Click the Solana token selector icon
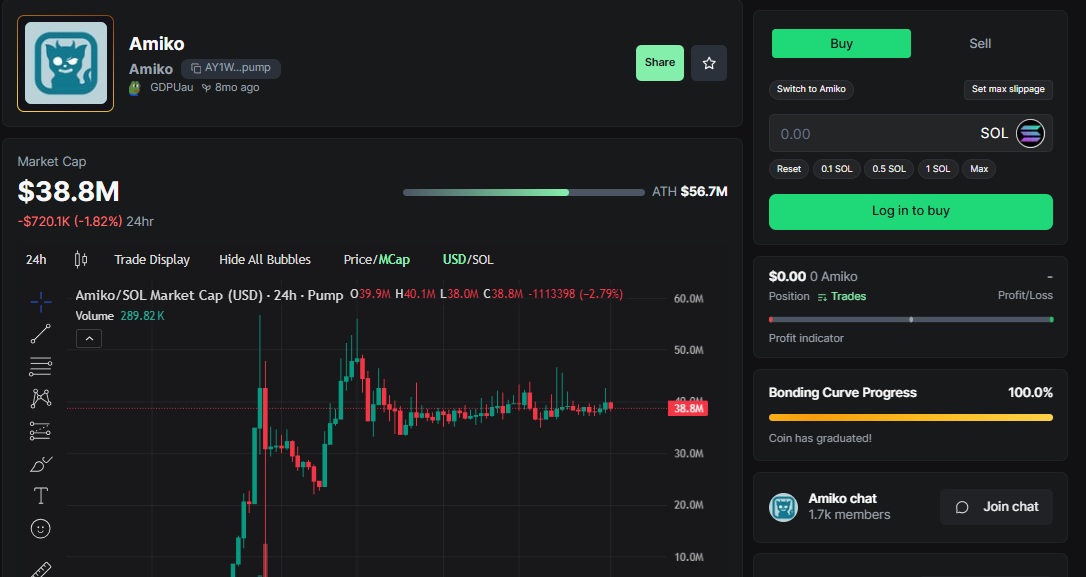 tap(1031, 133)
